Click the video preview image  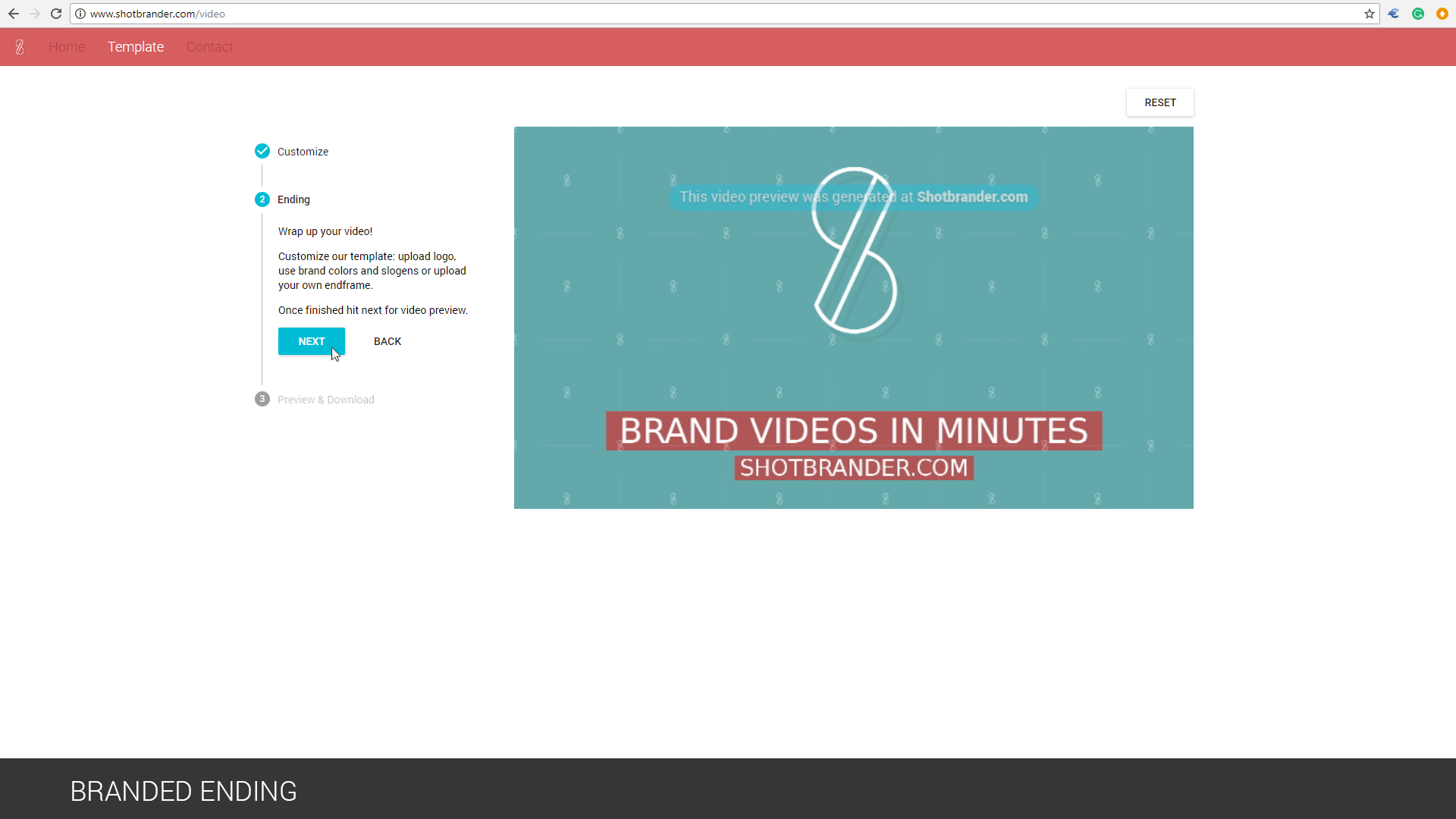click(x=853, y=317)
